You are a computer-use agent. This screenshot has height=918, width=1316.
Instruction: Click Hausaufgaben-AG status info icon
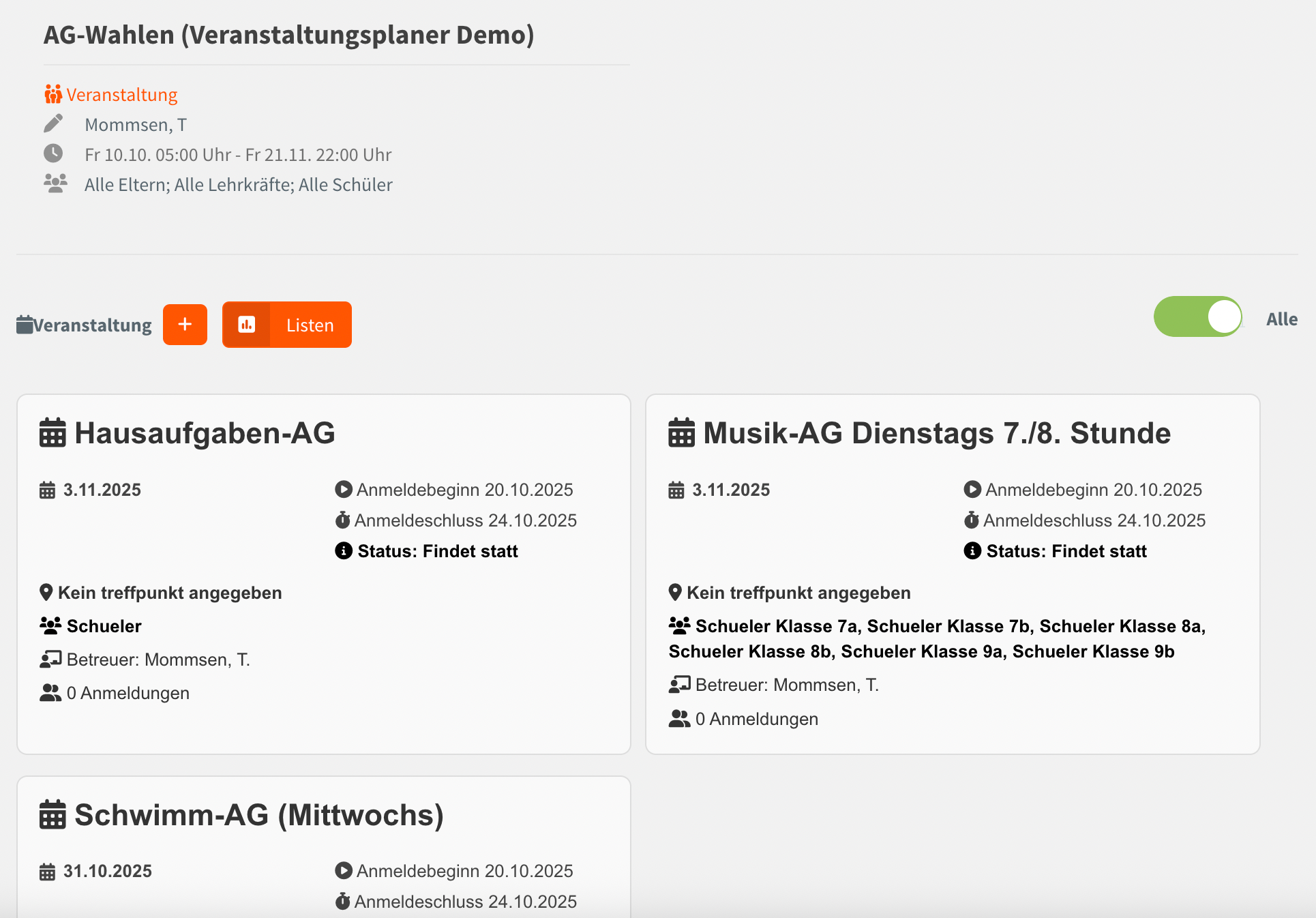[344, 551]
